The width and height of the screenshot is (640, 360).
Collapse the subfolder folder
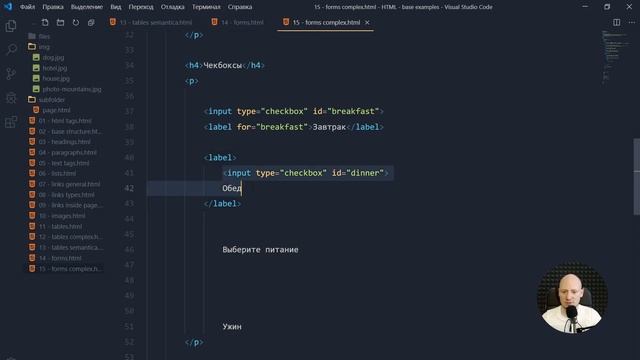tap(52, 100)
